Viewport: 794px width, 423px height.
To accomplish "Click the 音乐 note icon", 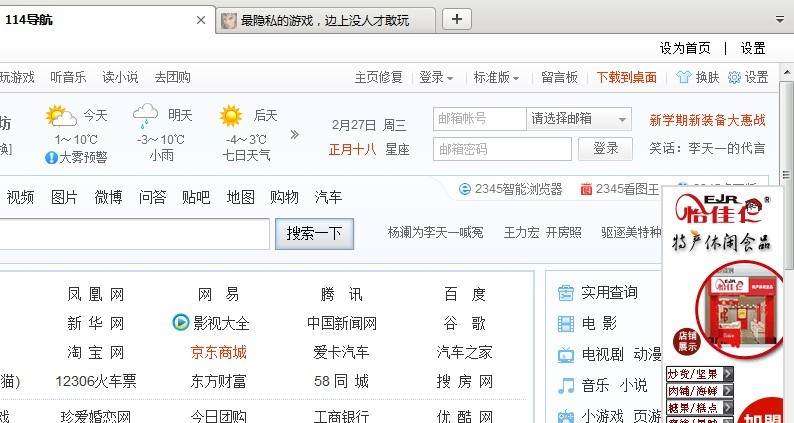I will tap(566, 386).
